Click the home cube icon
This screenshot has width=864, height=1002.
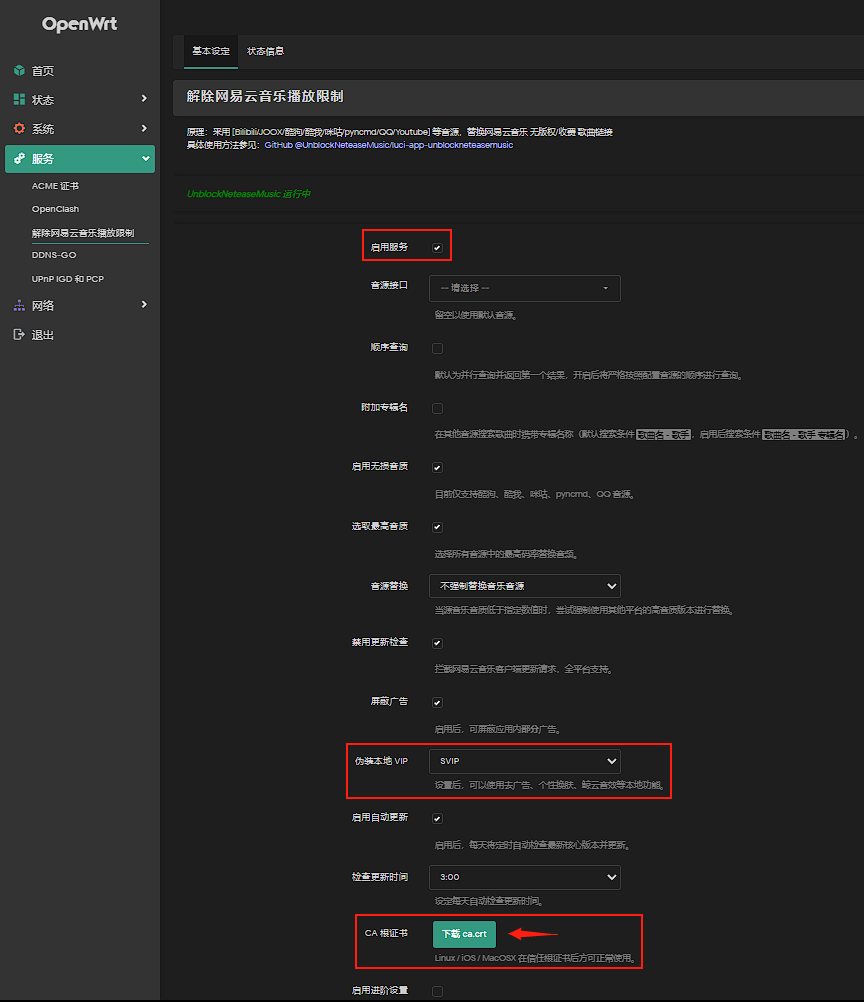[x=19, y=70]
